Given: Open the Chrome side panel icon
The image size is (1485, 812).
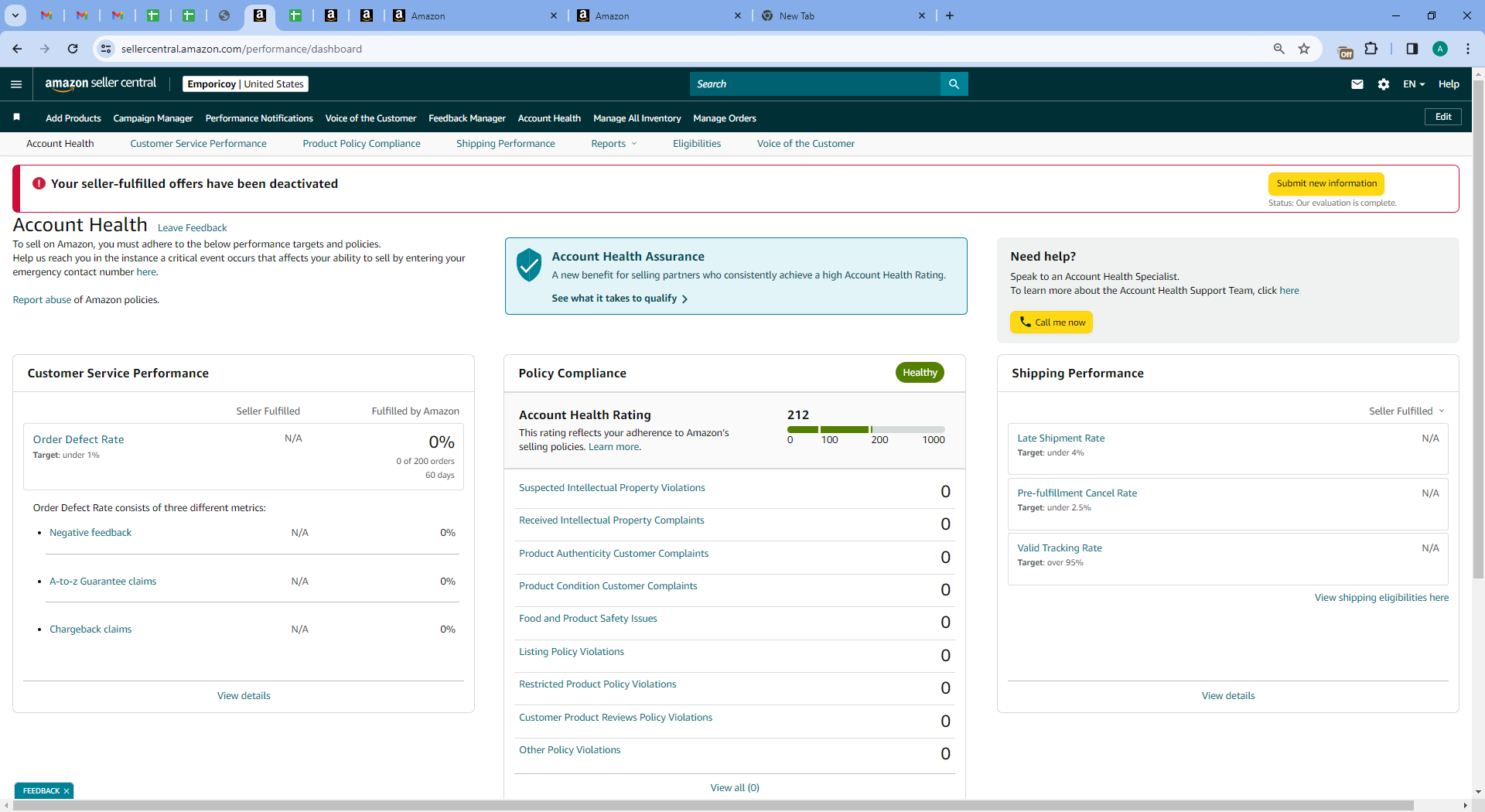Looking at the screenshot, I should tap(1412, 49).
